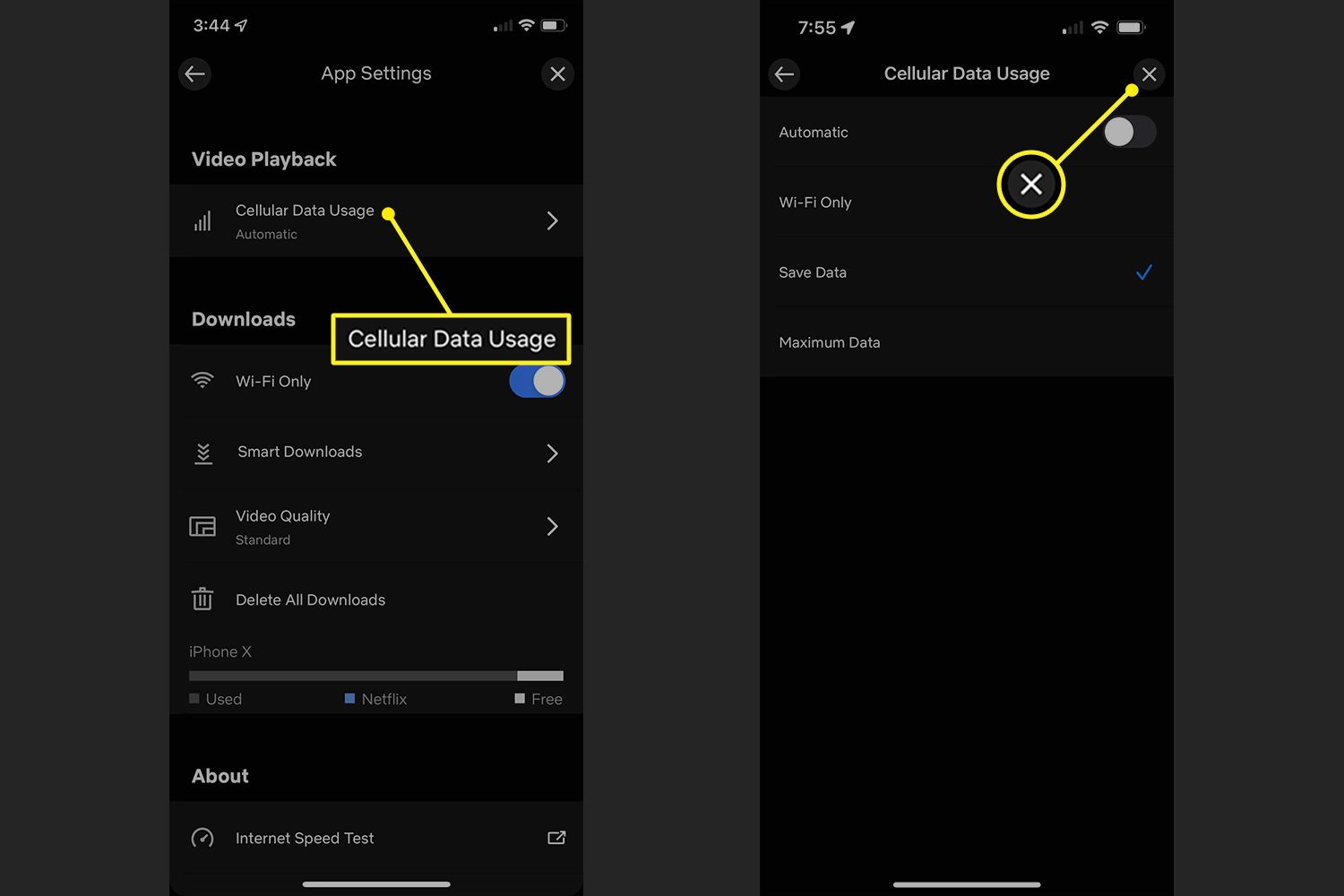Choose the Wi-Fi Only option on Cellular Data Usage

click(814, 202)
